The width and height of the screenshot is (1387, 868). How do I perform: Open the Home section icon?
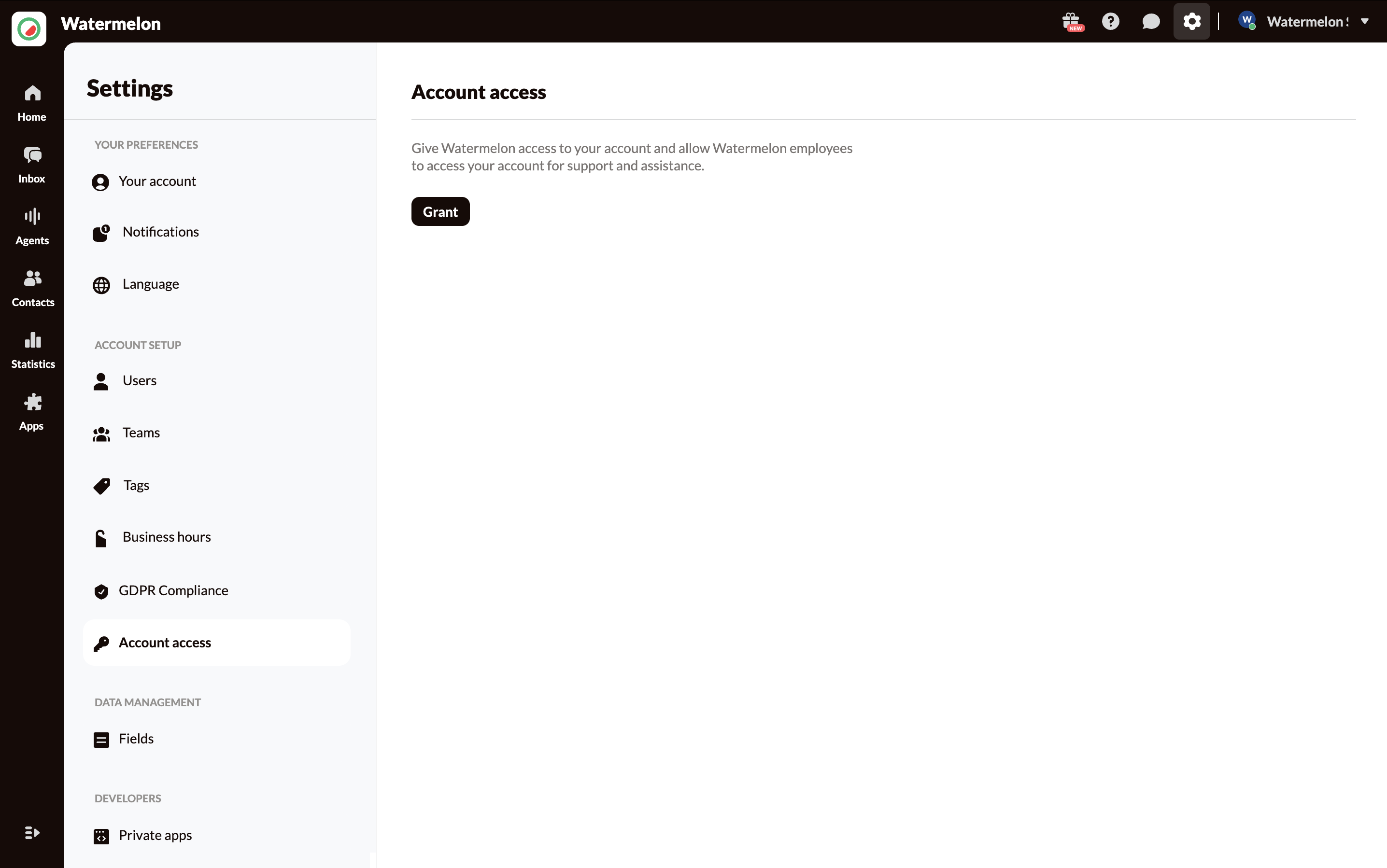pos(32,93)
